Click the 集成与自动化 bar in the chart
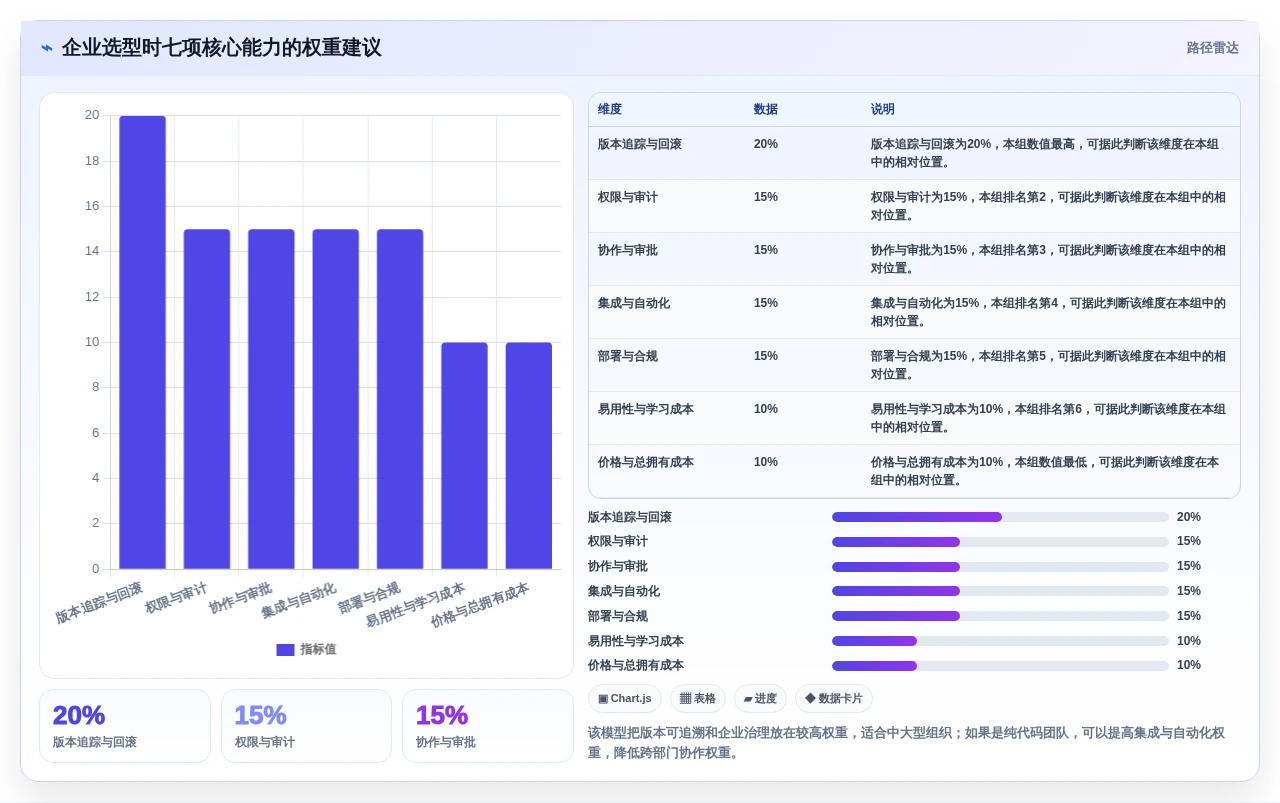This screenshot has width=1280, height=803. pyautogui.click(x=336, y=400)
